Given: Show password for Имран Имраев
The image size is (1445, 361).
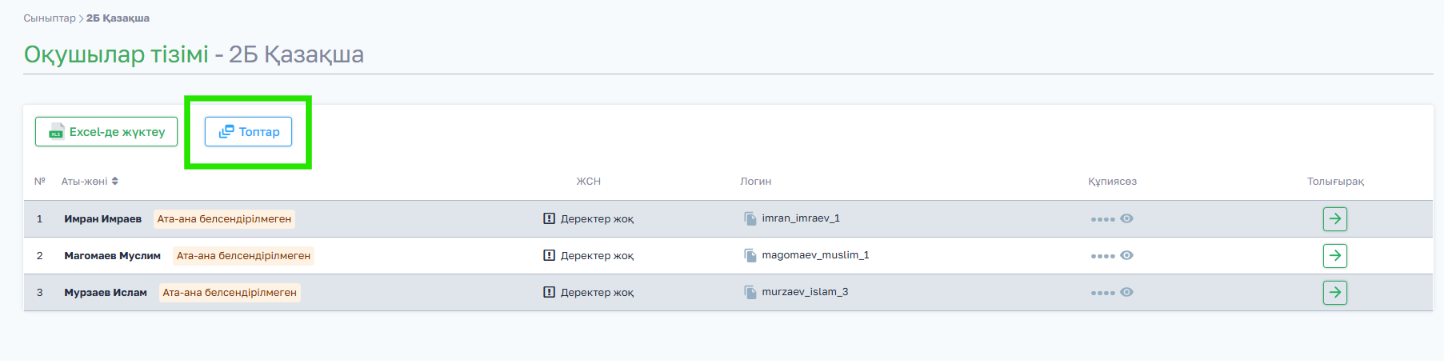Looking at the screenshot, I should coord(1127,218).
